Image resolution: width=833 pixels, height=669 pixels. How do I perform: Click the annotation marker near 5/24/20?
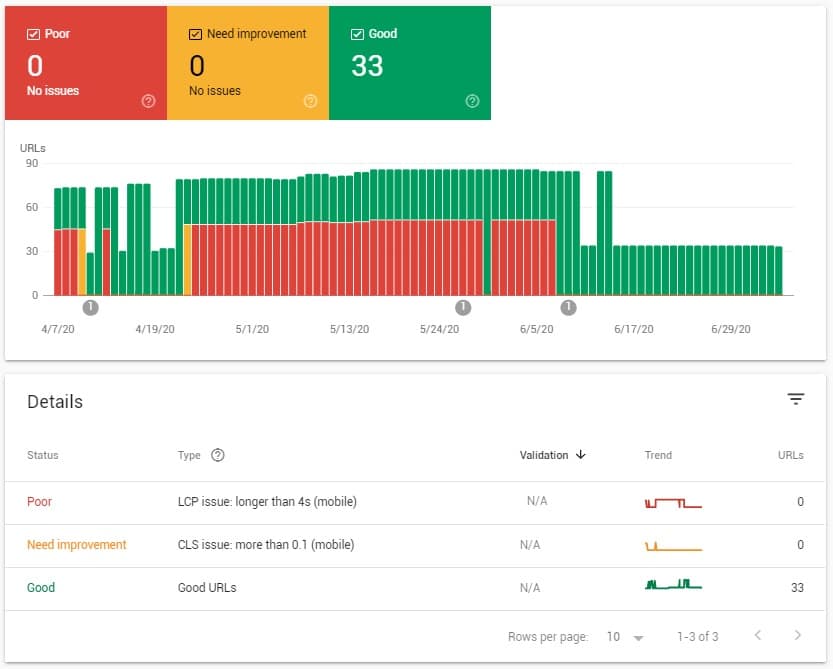(463, 307)
